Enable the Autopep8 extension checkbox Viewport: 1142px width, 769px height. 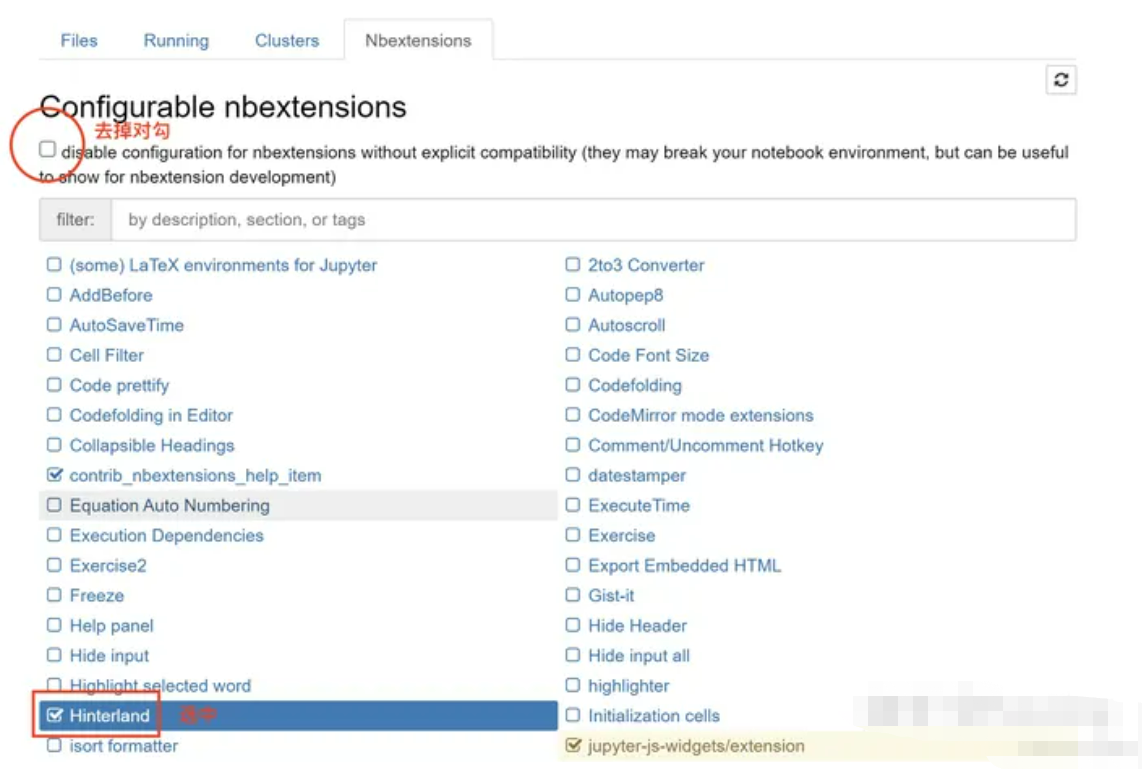coord(572,295)
